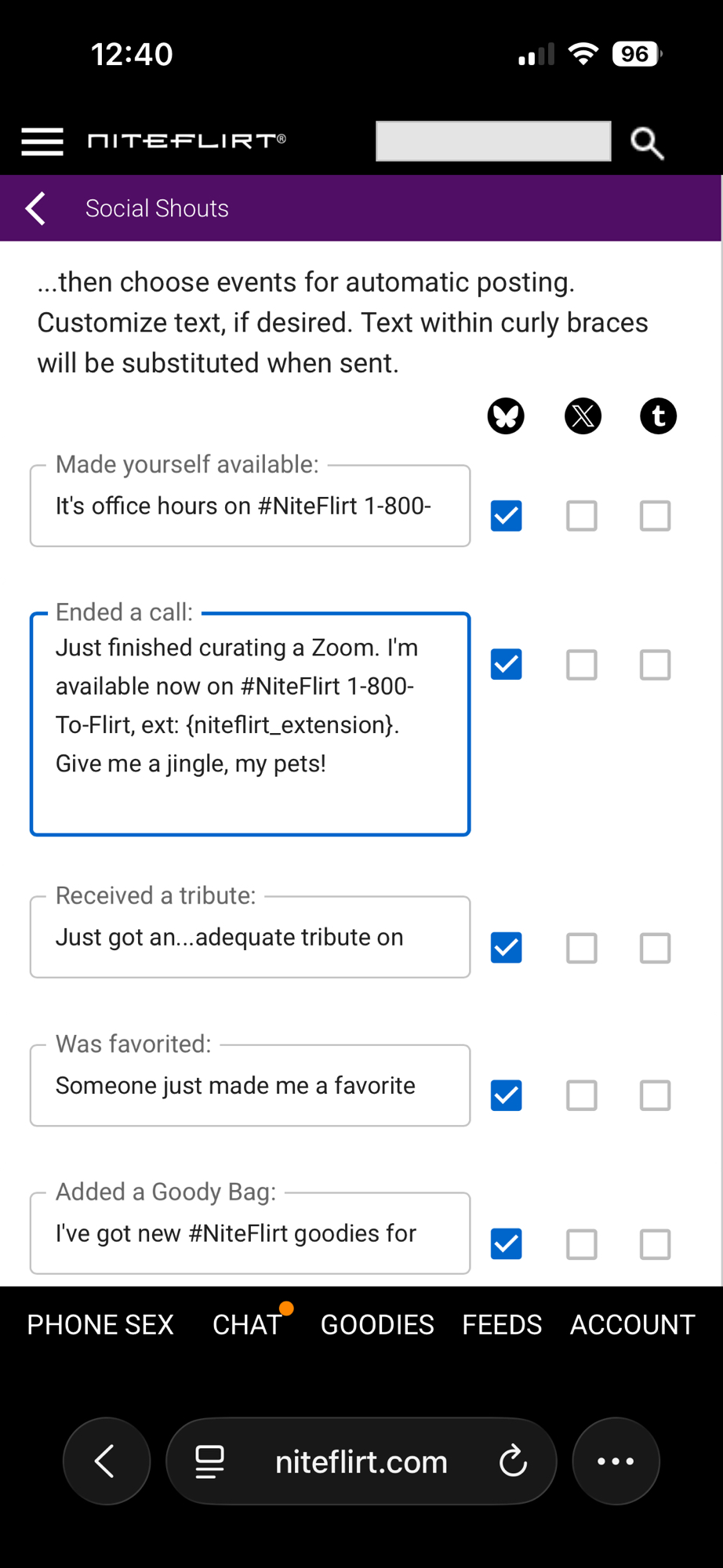Viewport: 723px width, 1568px height.
Task: Click the X (Twitter) icon
Action: coord(583,416)
